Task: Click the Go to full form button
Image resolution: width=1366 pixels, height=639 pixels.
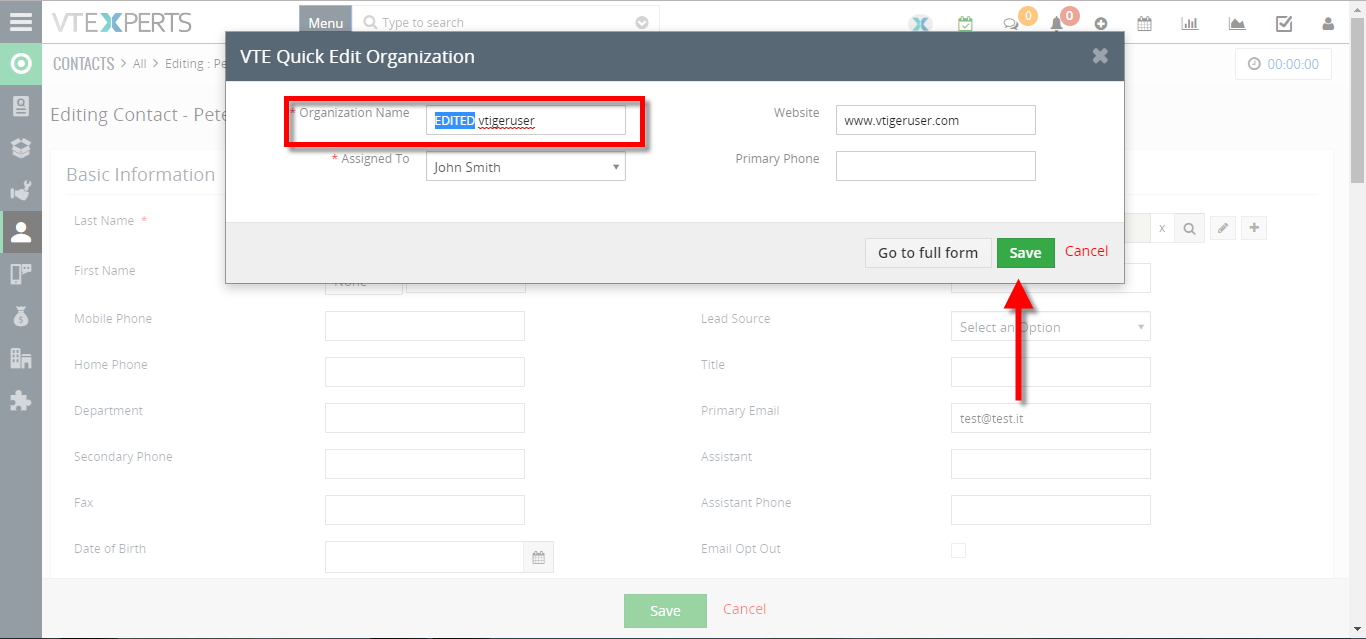Action: (x=928, y=253)
